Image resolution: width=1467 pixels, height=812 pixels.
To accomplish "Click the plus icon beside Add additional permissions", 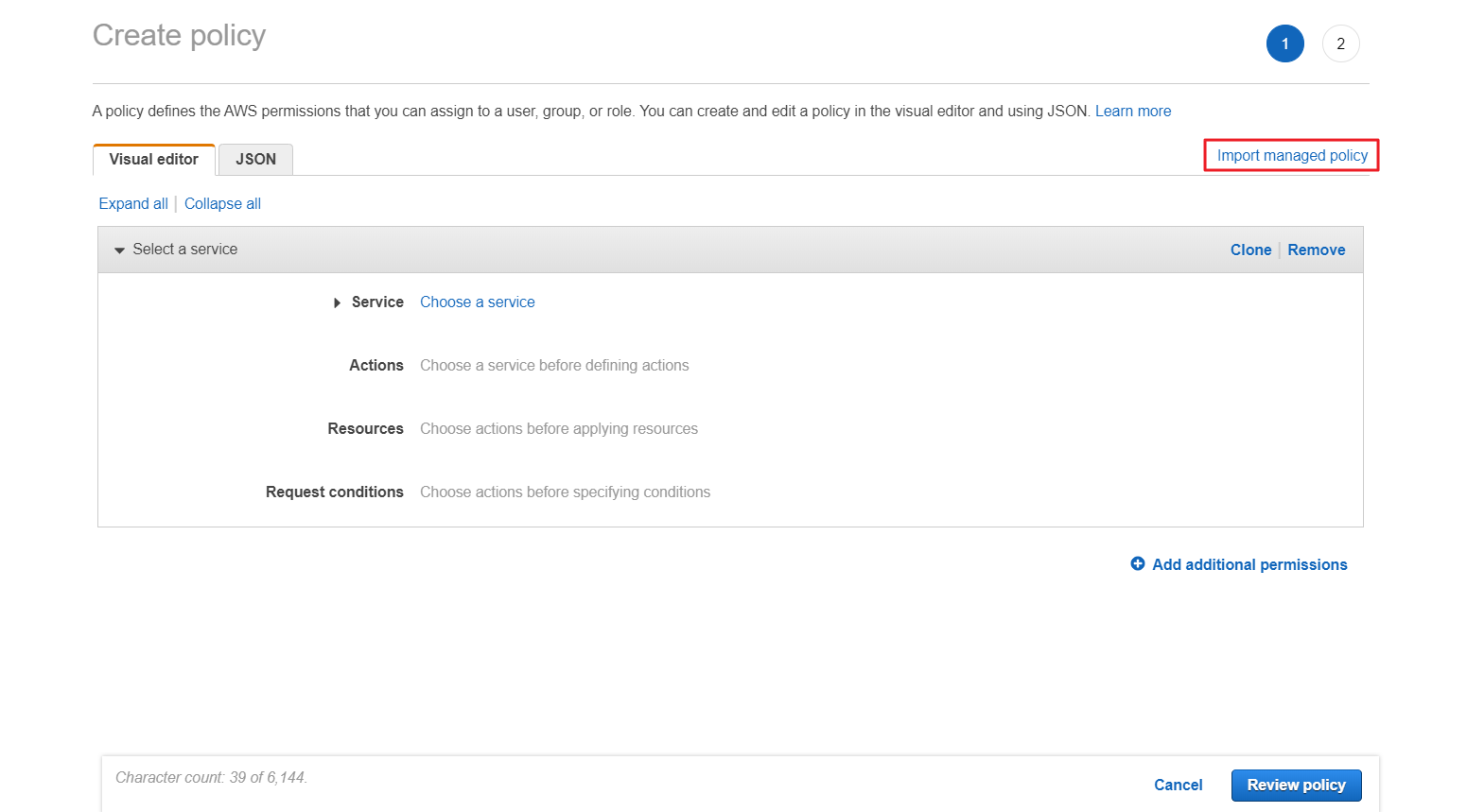I will pos(1137,563).
